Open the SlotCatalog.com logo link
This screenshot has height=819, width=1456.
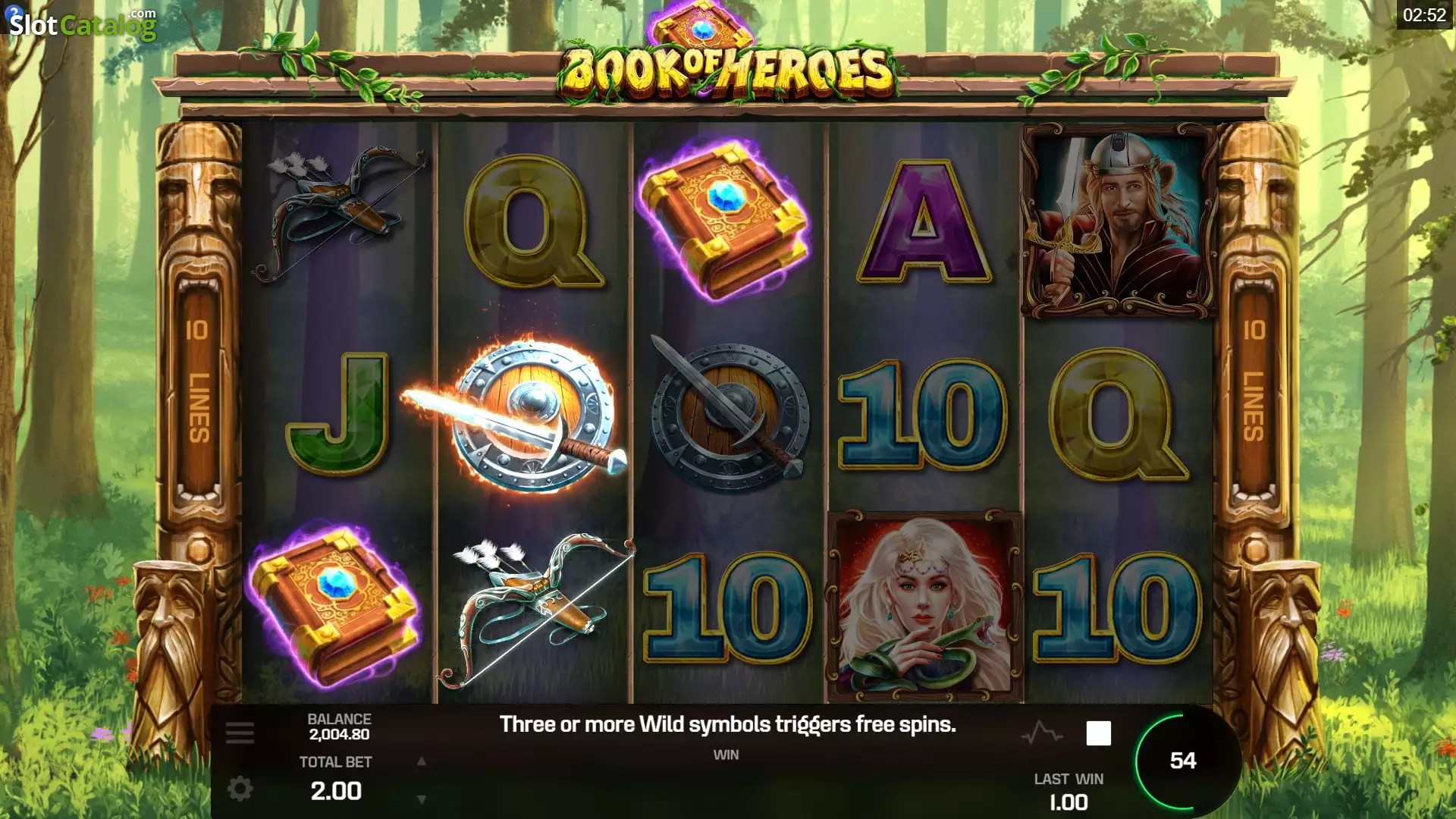pyautogui.click(x=81, y=24)
